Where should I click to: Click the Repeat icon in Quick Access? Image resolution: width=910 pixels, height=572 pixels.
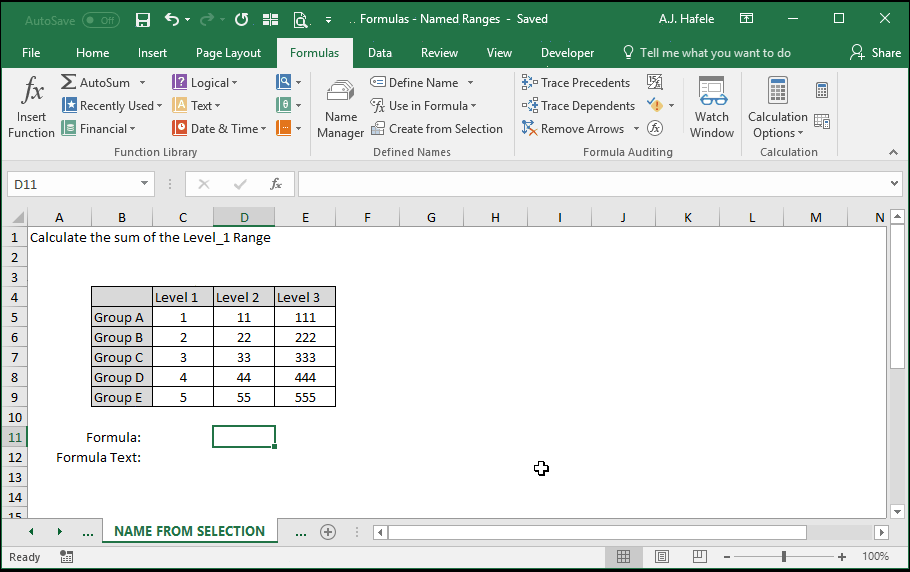(x=241, y=20)
